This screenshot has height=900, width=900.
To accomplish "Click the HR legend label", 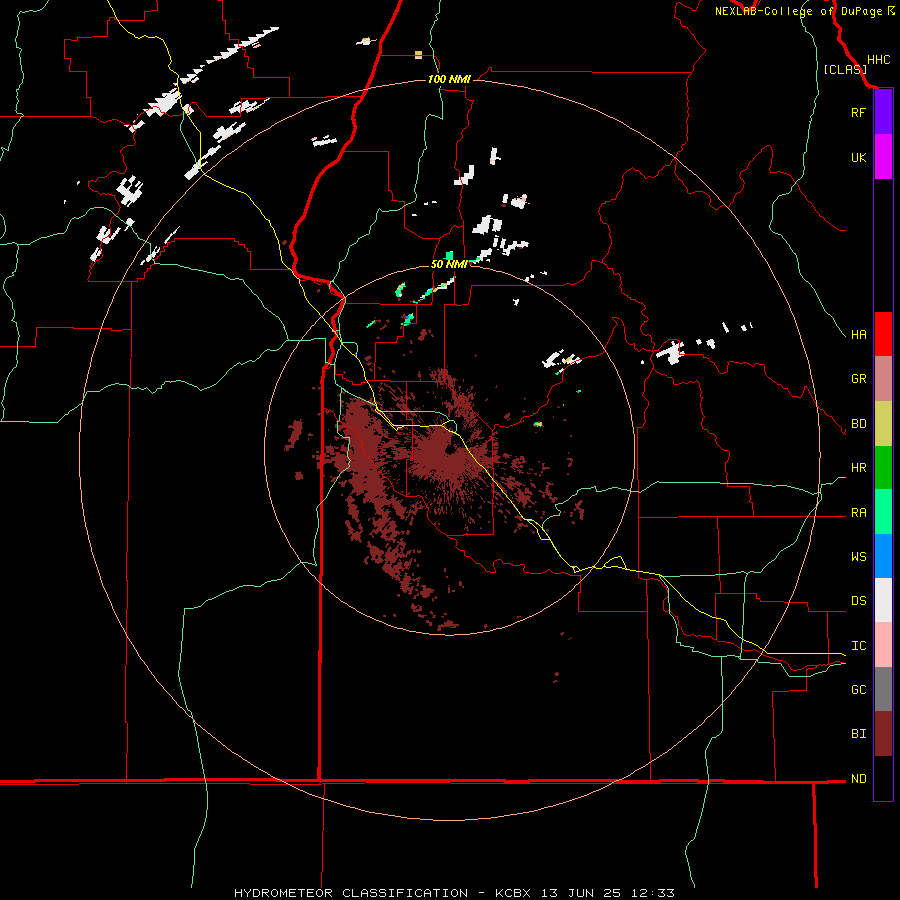I will coord(858,468).
